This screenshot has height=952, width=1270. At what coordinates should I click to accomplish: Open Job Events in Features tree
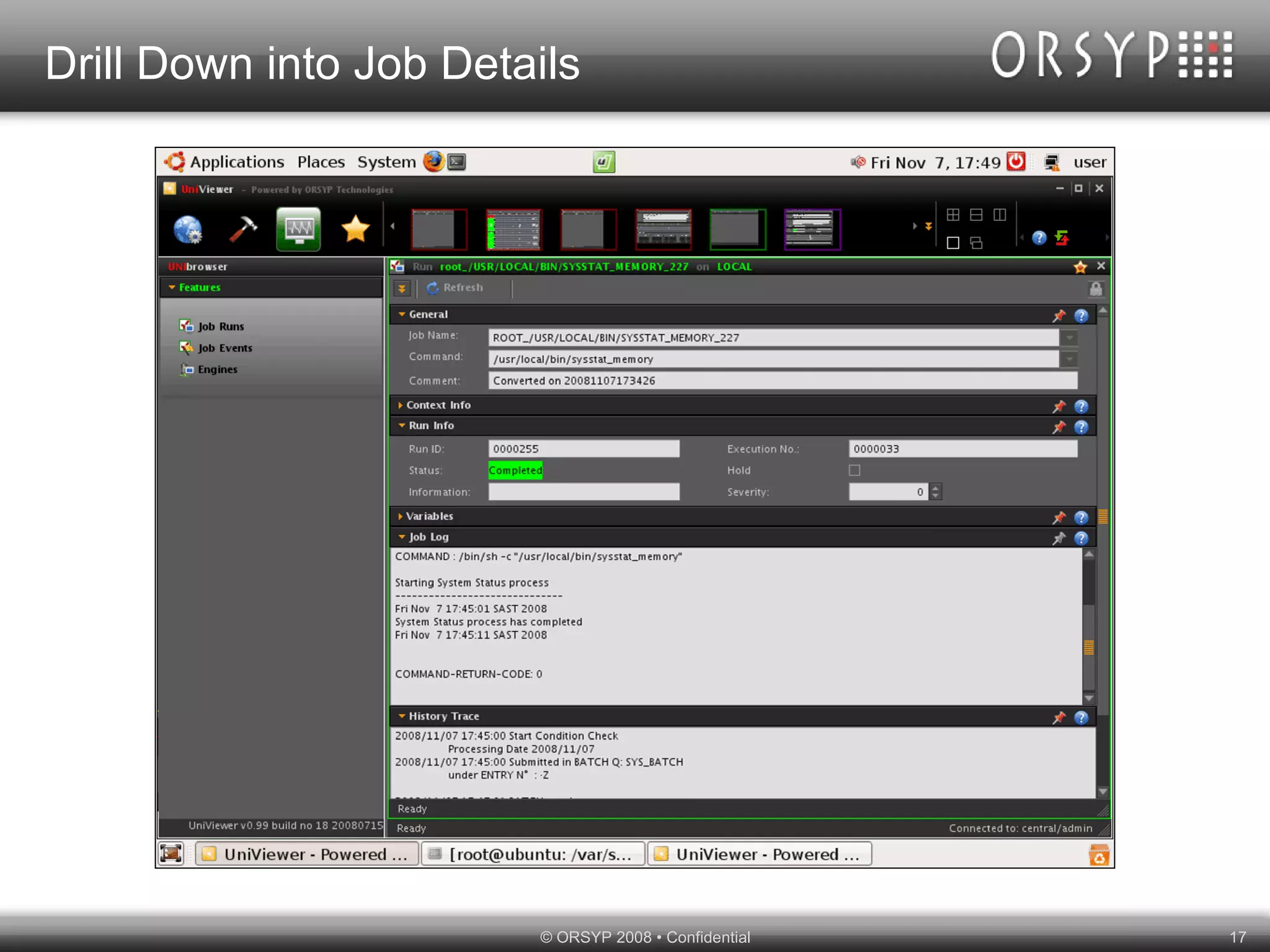click(216, 348)
